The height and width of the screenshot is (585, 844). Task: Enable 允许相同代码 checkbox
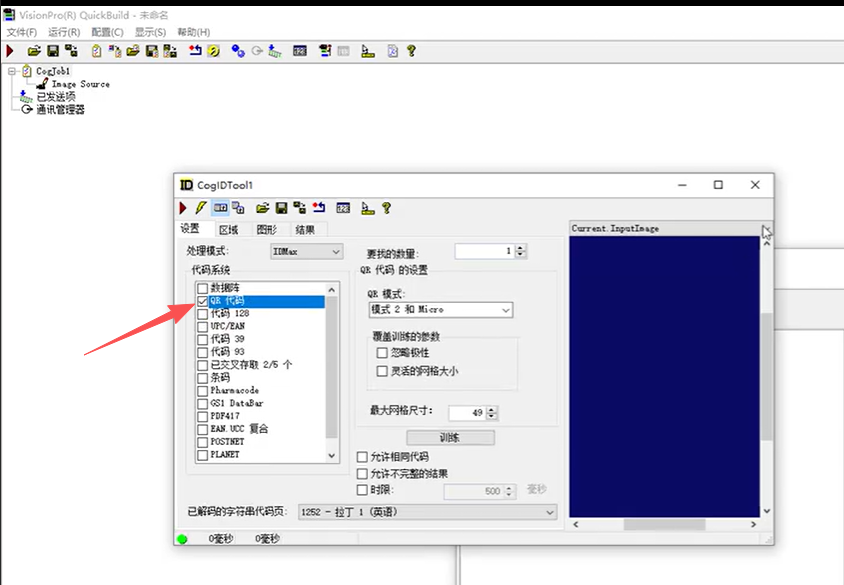pos(362,457)
